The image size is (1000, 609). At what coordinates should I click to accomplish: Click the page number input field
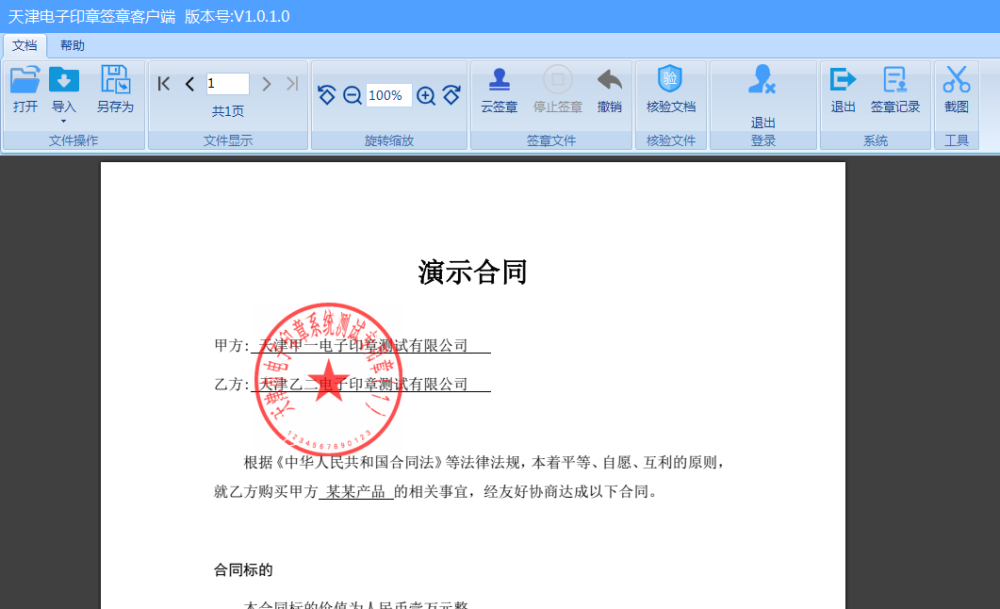click(x=226, y=83)
